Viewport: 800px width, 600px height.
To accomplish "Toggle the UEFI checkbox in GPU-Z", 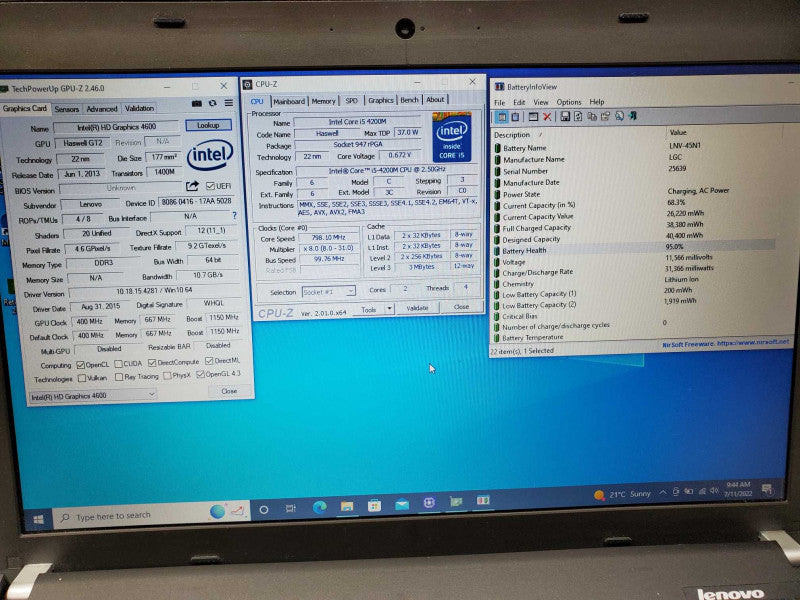I will tap(210, 186).
